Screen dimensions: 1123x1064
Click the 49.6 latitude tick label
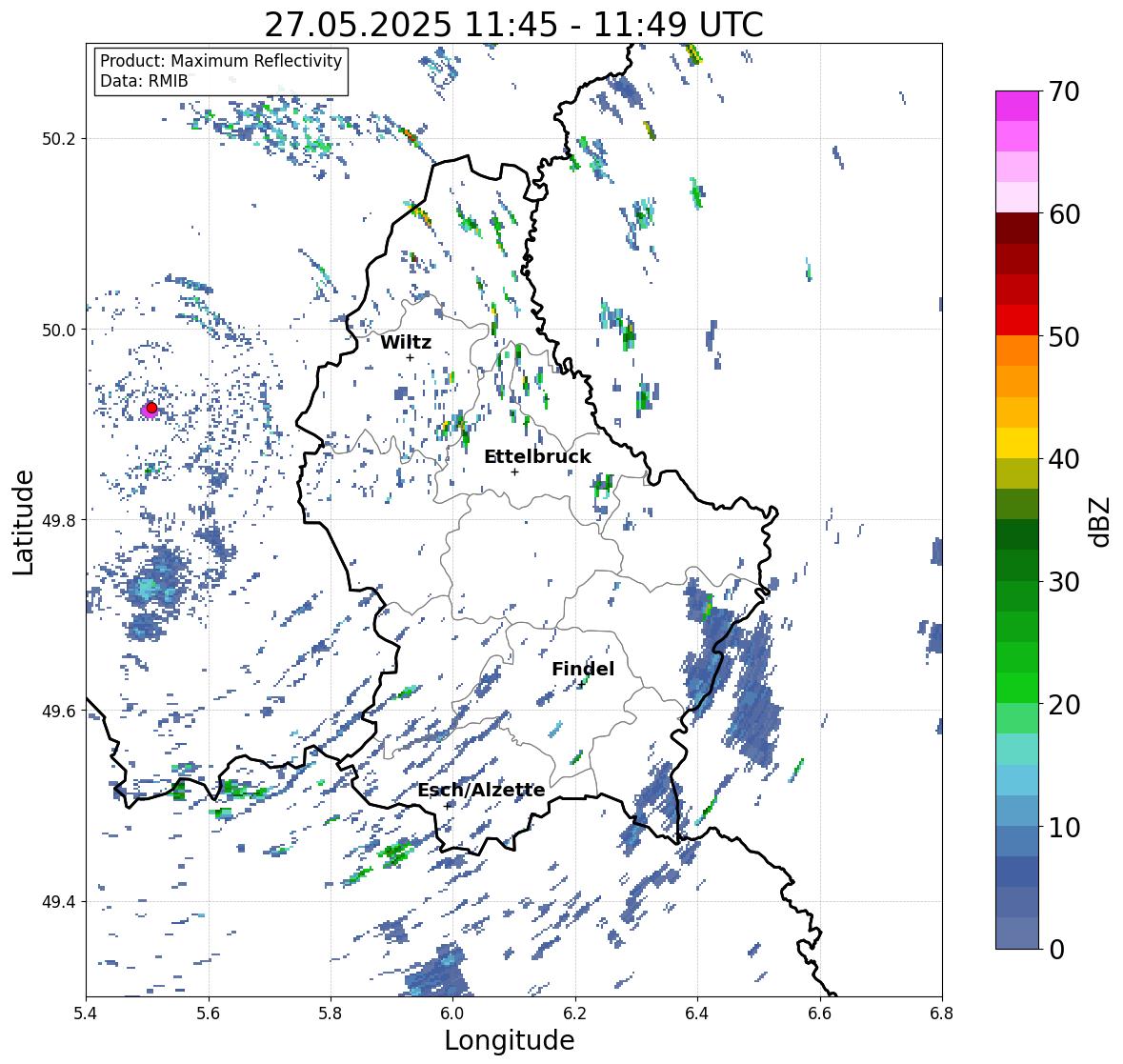(x=59, y=711)
